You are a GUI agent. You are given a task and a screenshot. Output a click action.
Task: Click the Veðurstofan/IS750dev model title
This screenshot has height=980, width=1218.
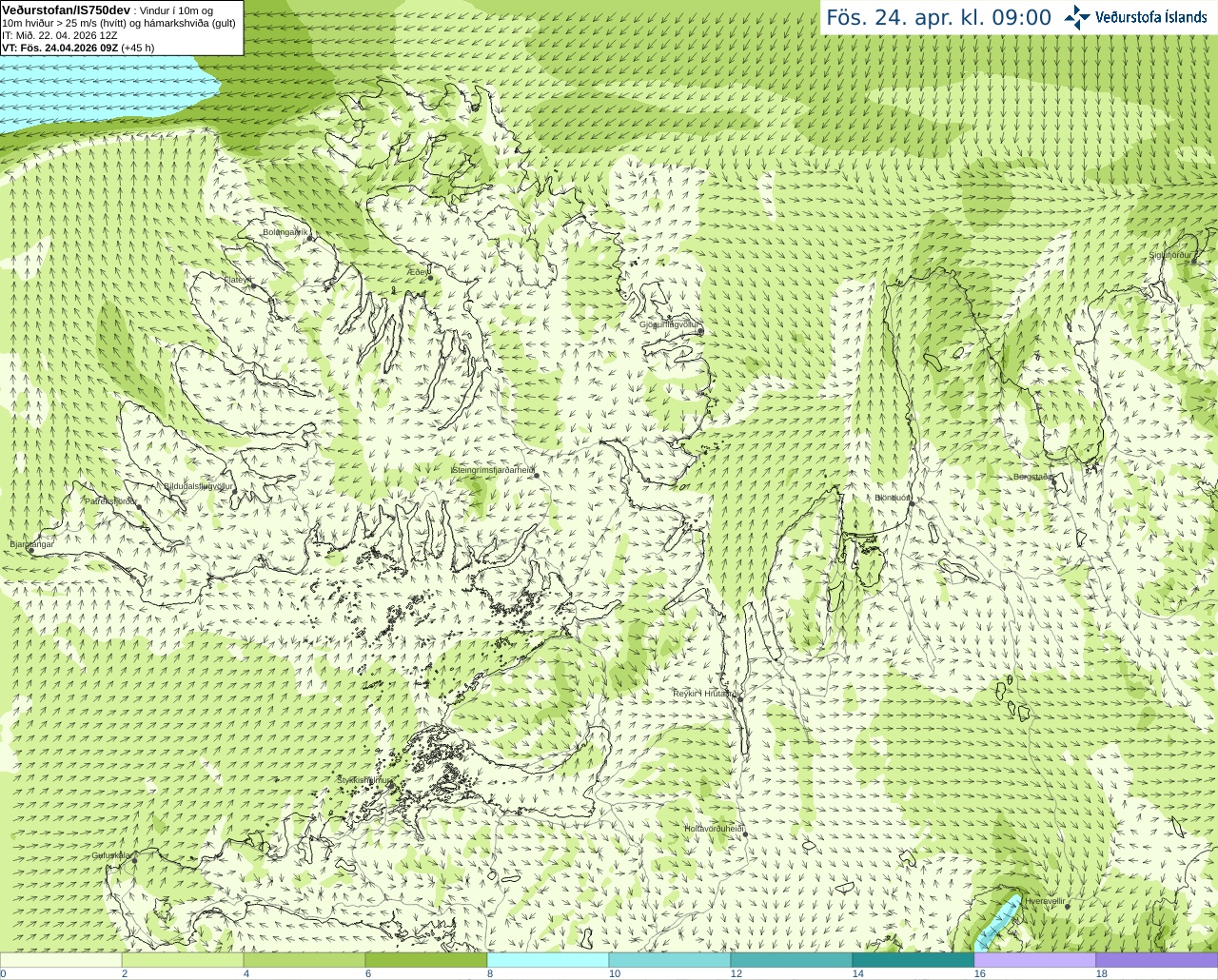66,10
